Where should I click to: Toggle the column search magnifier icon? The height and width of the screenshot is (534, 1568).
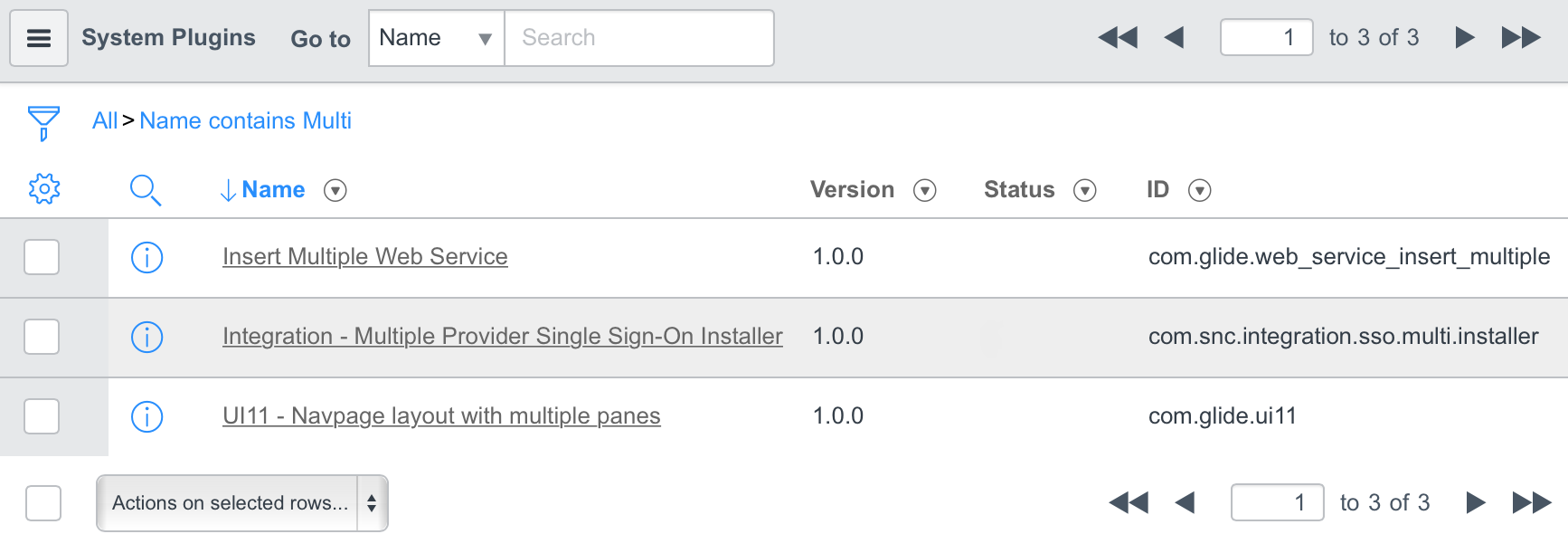(145, 190)
